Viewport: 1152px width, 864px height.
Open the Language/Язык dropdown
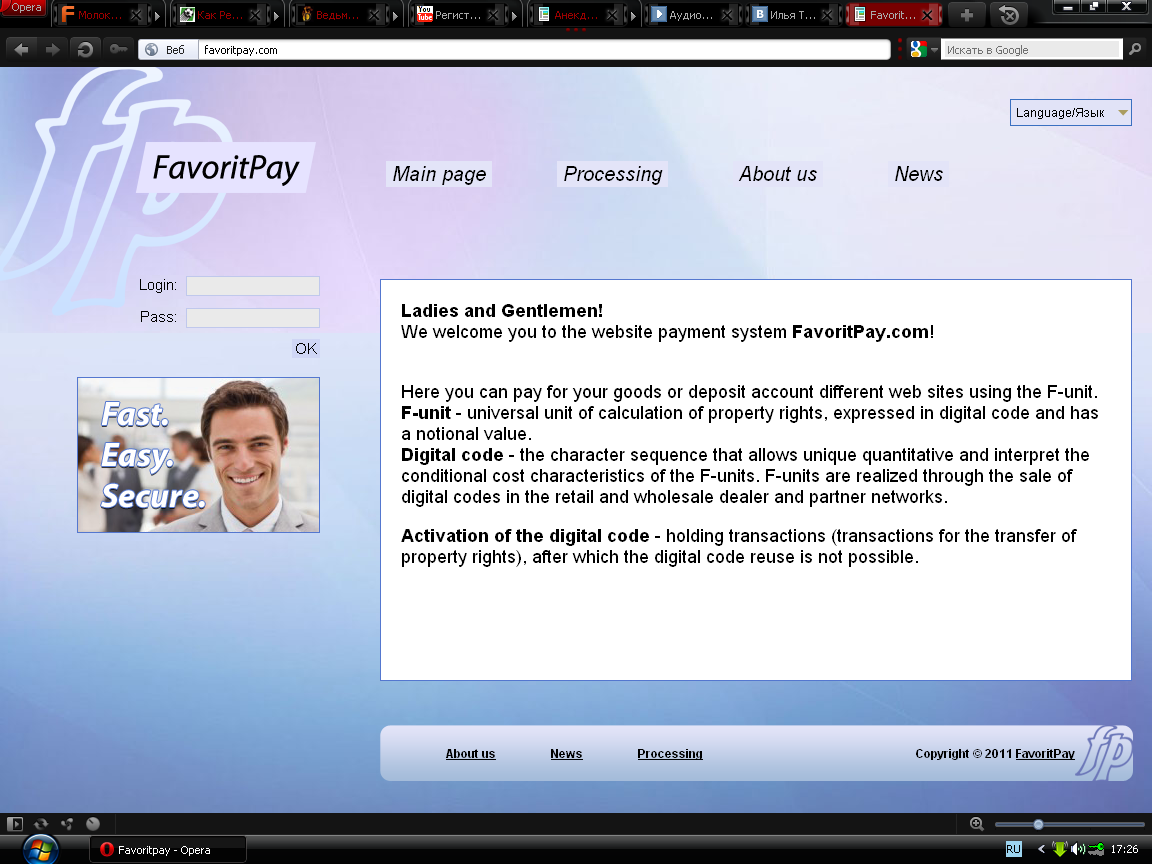1070,112
